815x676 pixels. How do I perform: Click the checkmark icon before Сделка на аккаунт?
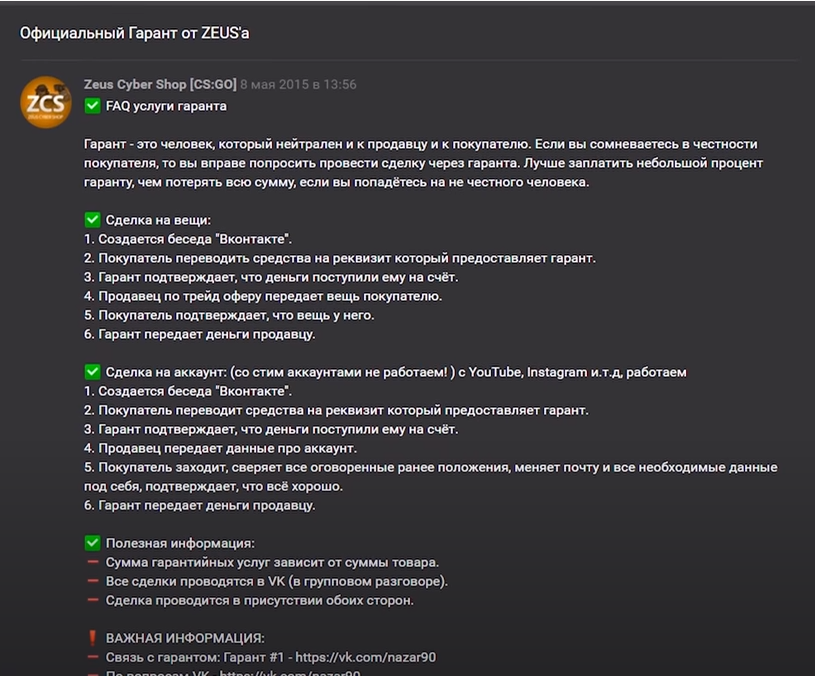point(92,372)
